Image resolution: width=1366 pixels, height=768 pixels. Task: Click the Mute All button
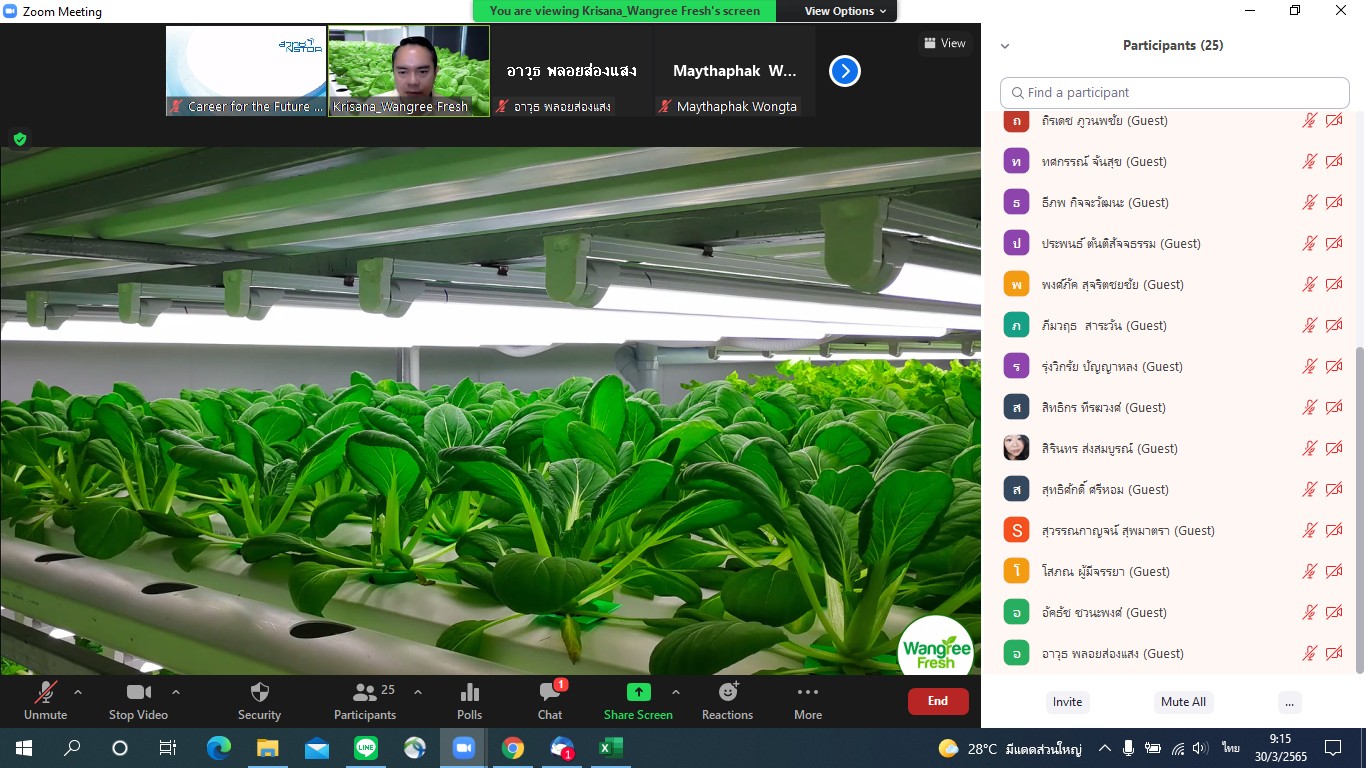click(x=1183, y=702)
